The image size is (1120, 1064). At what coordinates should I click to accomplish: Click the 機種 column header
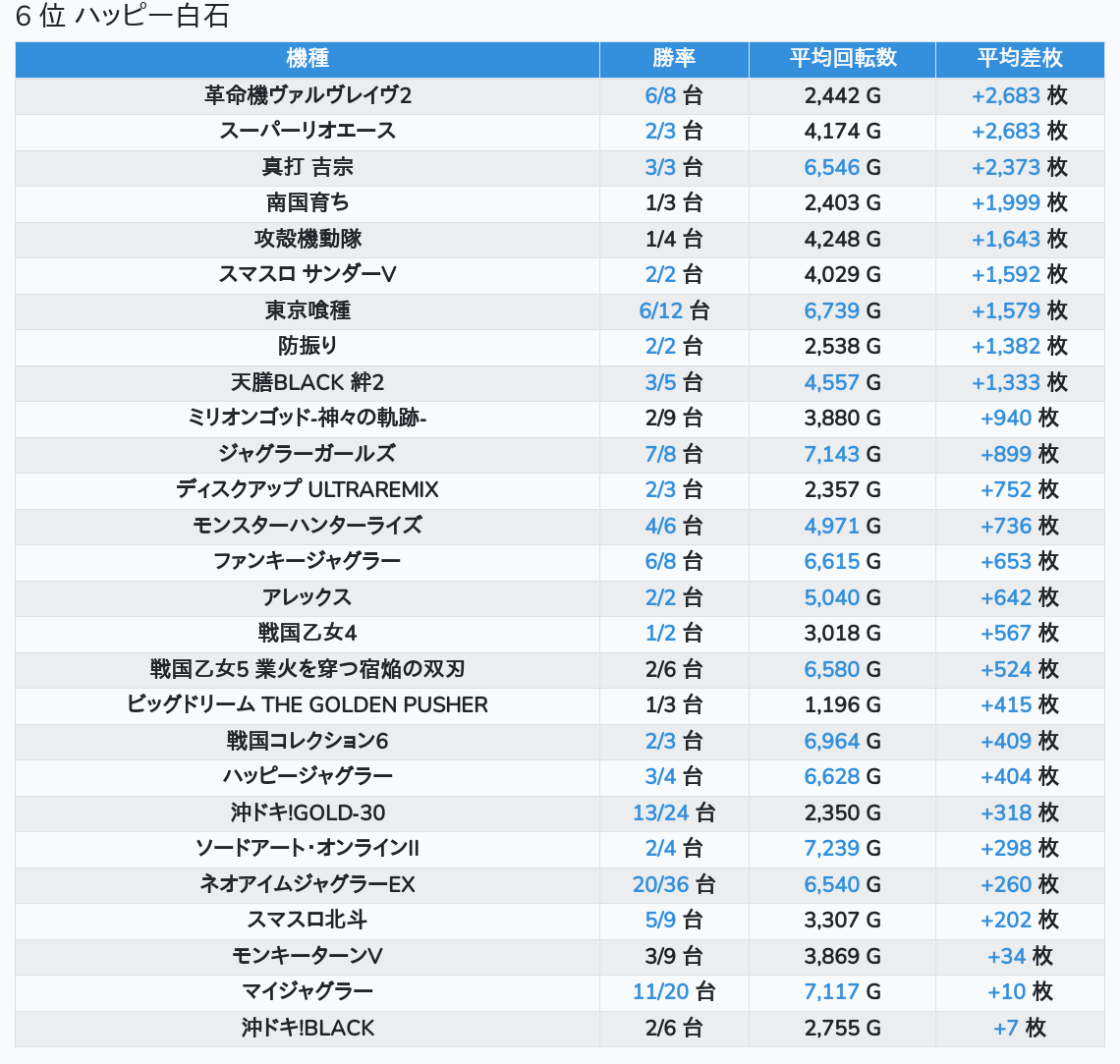308,59
